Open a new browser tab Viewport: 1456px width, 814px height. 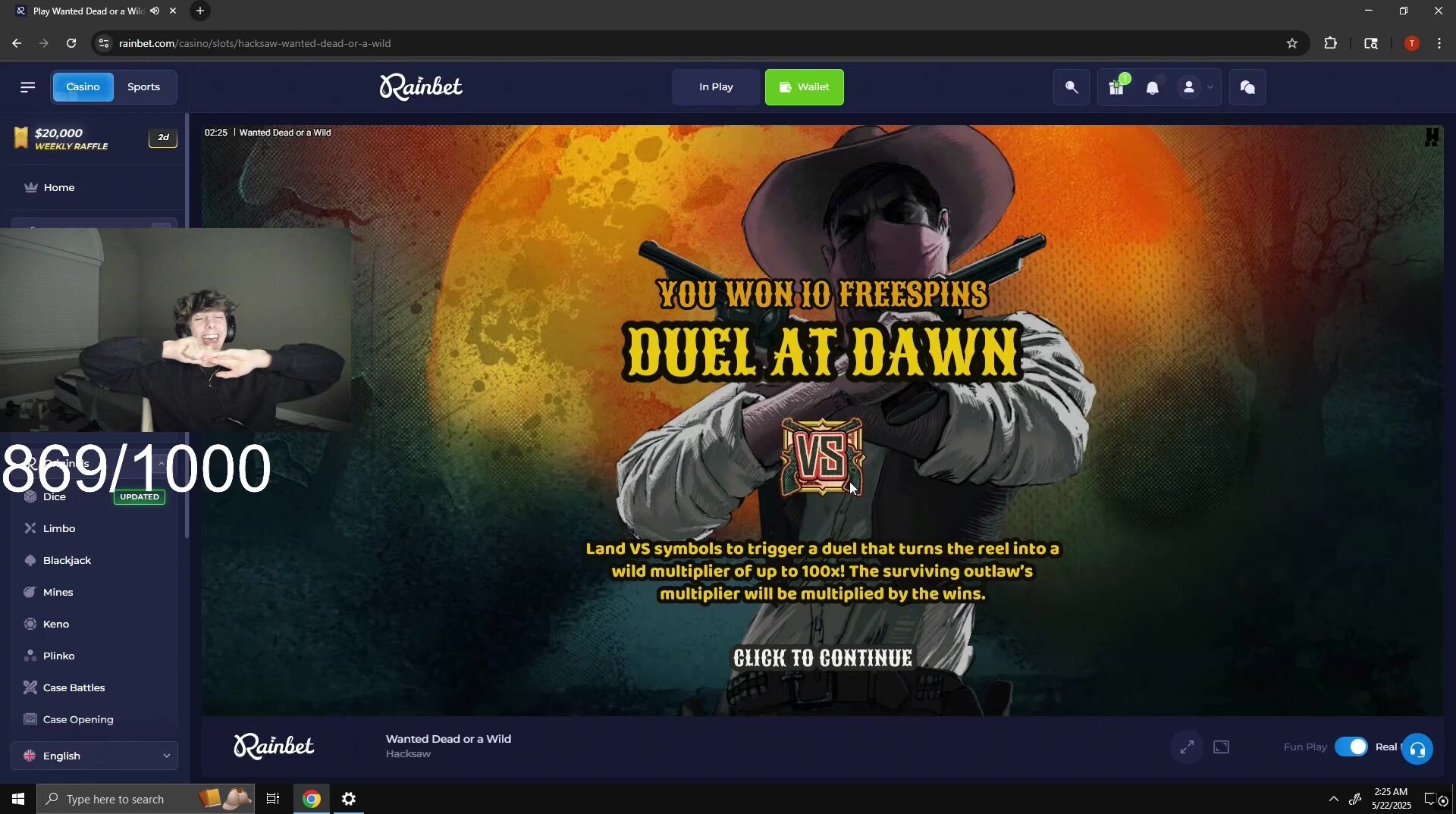pyautogui.click(x=200, y=11)
